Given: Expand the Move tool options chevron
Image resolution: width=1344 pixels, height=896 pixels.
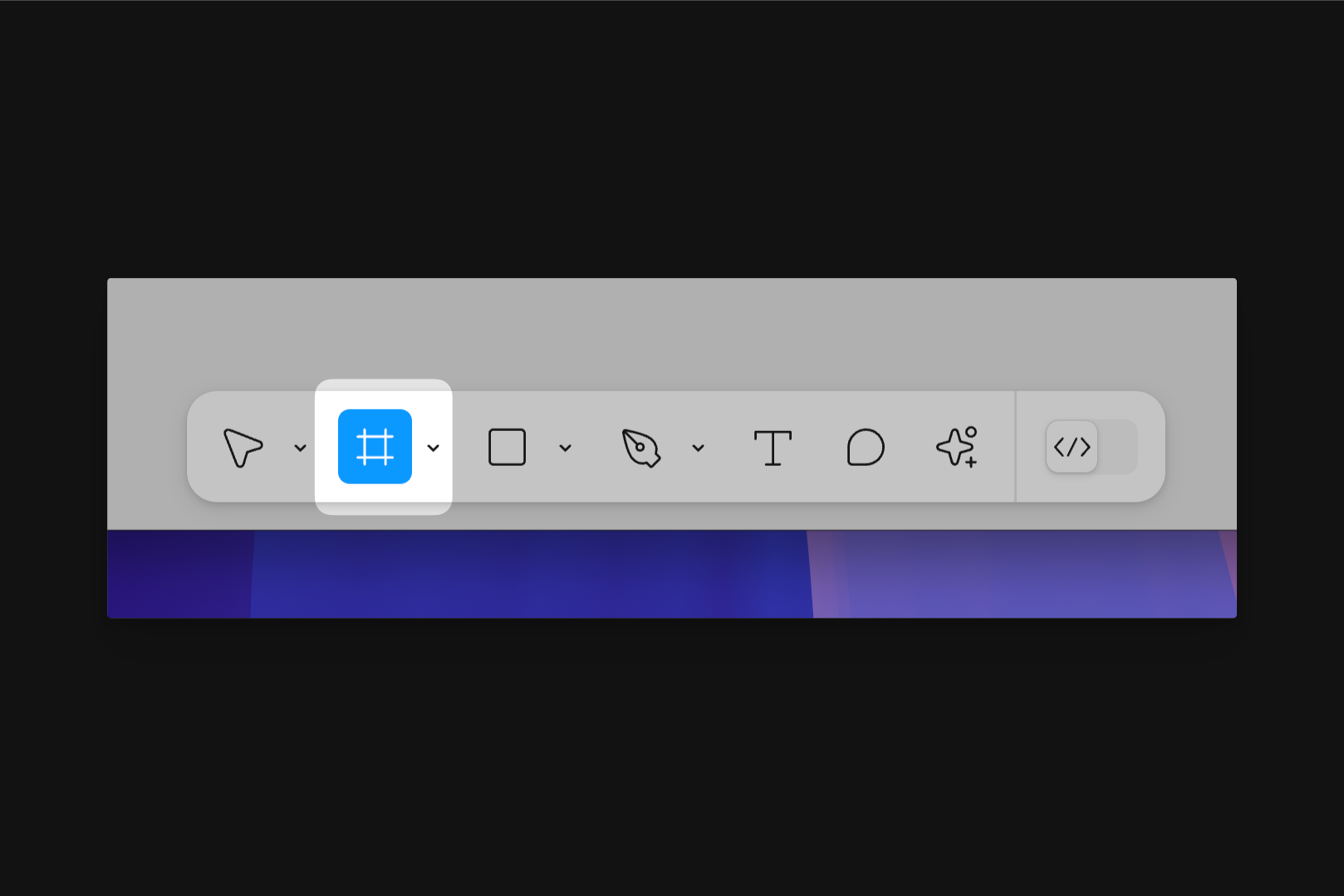Looking at the screenshot, I should pyautogui.click(x=300, y=448).
